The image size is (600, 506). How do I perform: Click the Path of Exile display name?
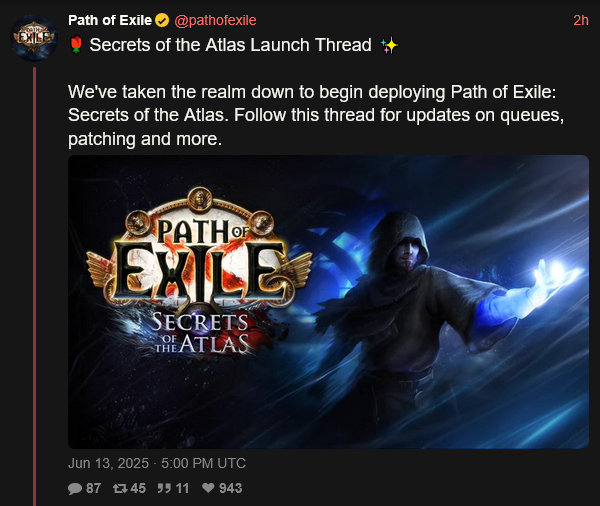tap(110, 20)
